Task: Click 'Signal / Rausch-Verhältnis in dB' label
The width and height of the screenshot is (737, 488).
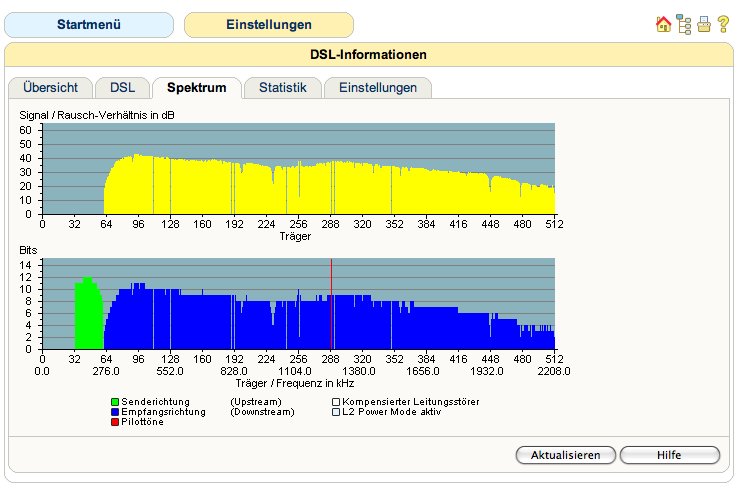Action: click(97, 115)
